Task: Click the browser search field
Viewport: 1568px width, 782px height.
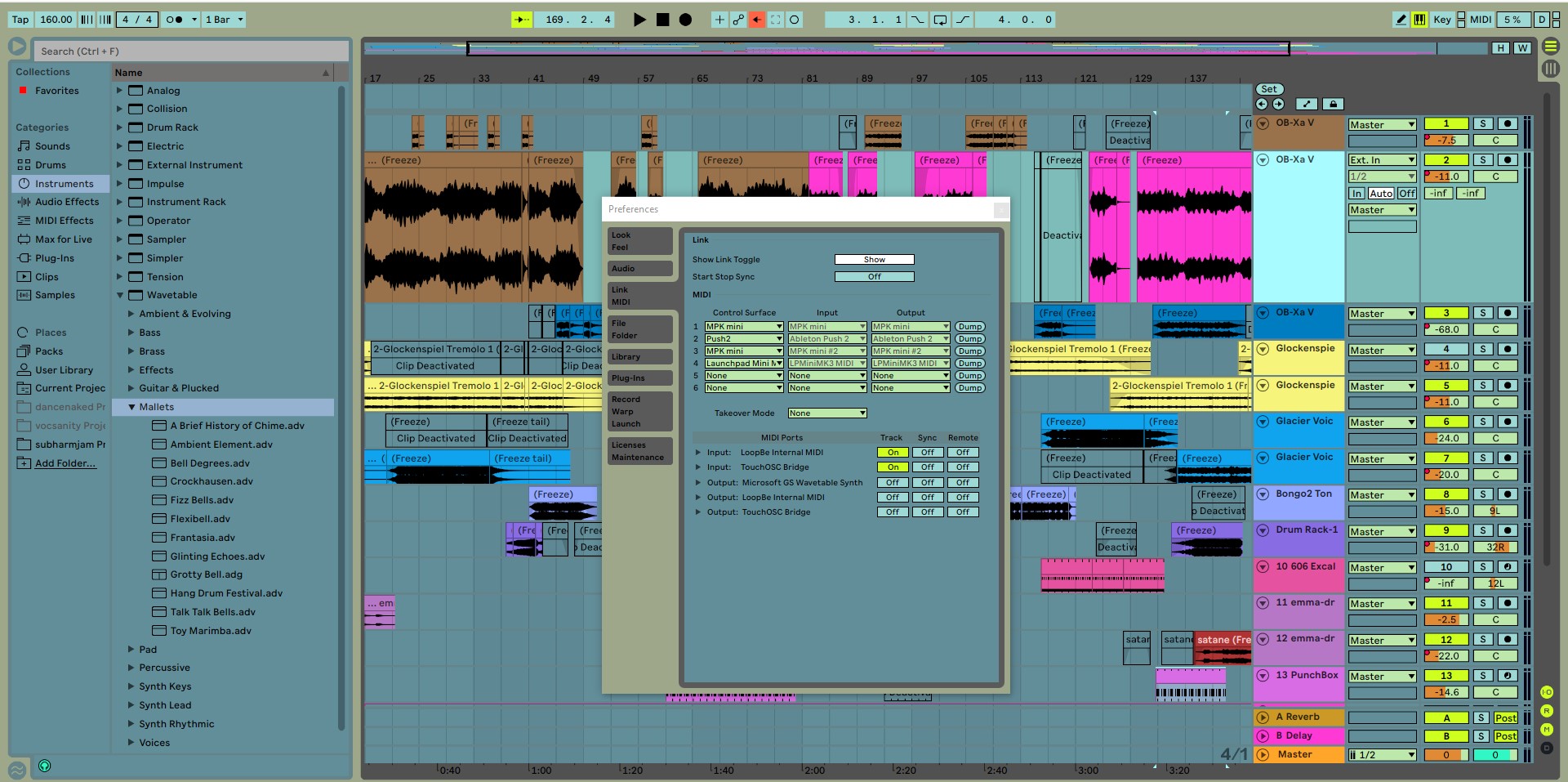Action: click(x=192, y=51)
